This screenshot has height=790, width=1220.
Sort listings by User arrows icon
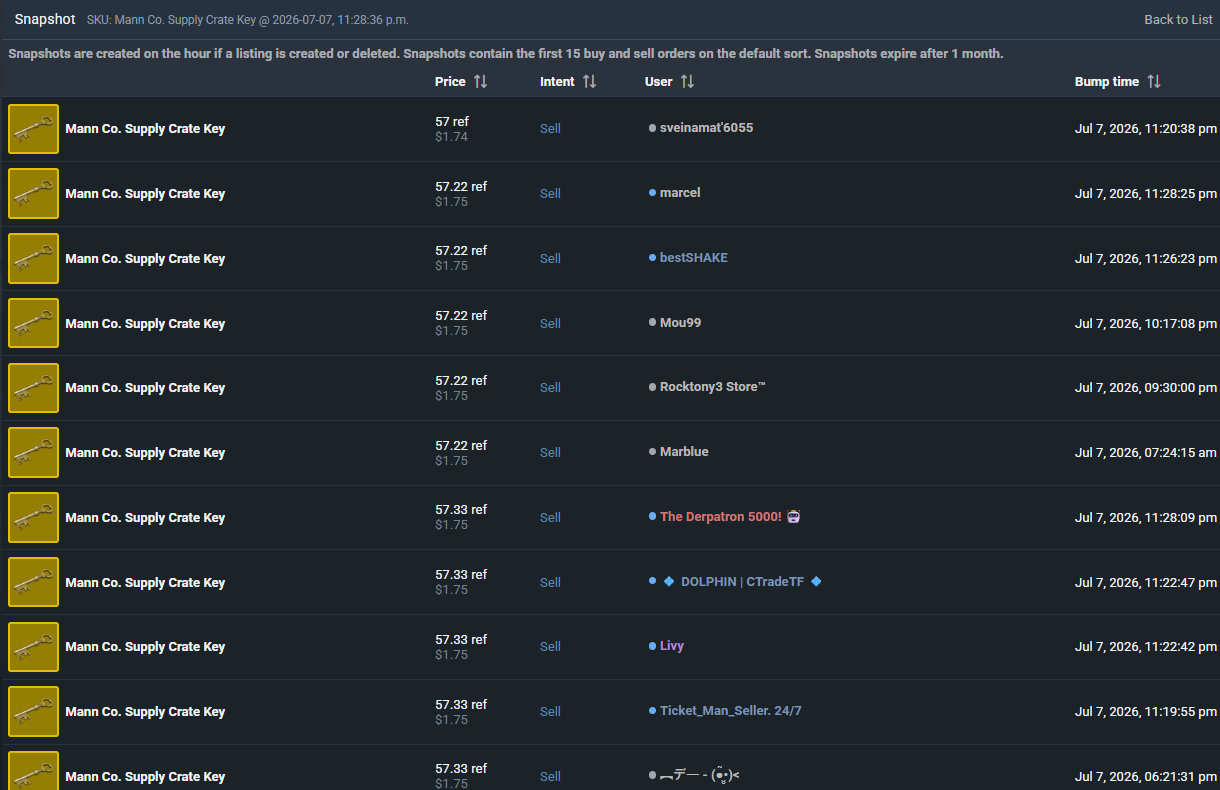click(687, 82)
